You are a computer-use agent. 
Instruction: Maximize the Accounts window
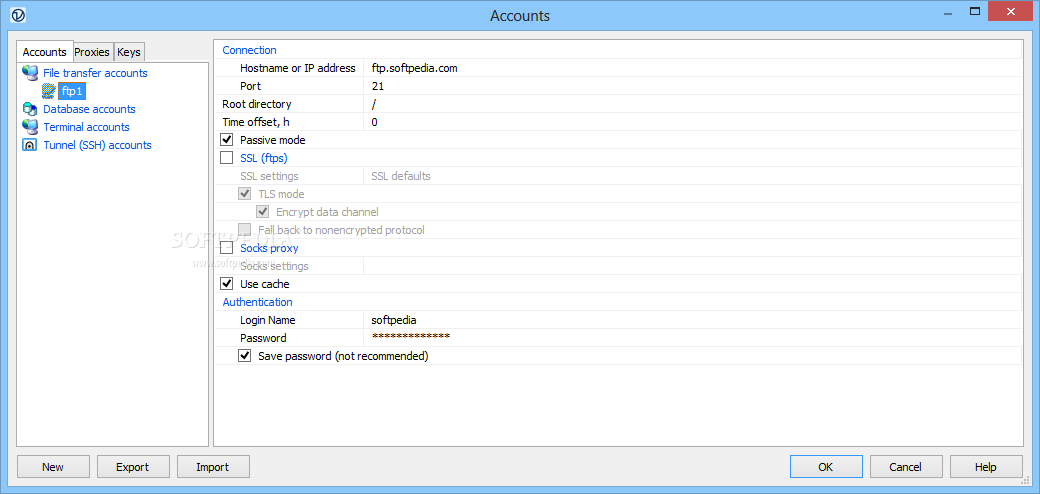tap(975, 11)
